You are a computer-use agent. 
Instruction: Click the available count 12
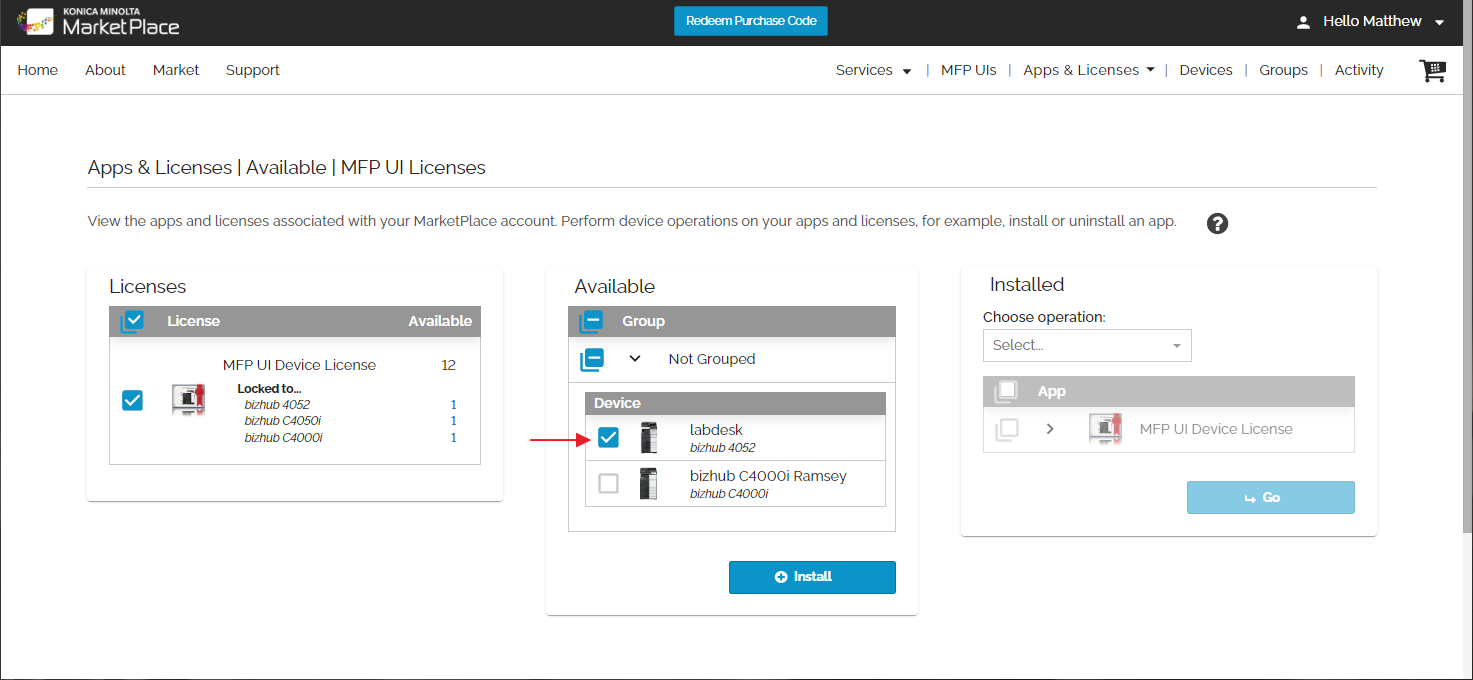click(x=448, y=365)
